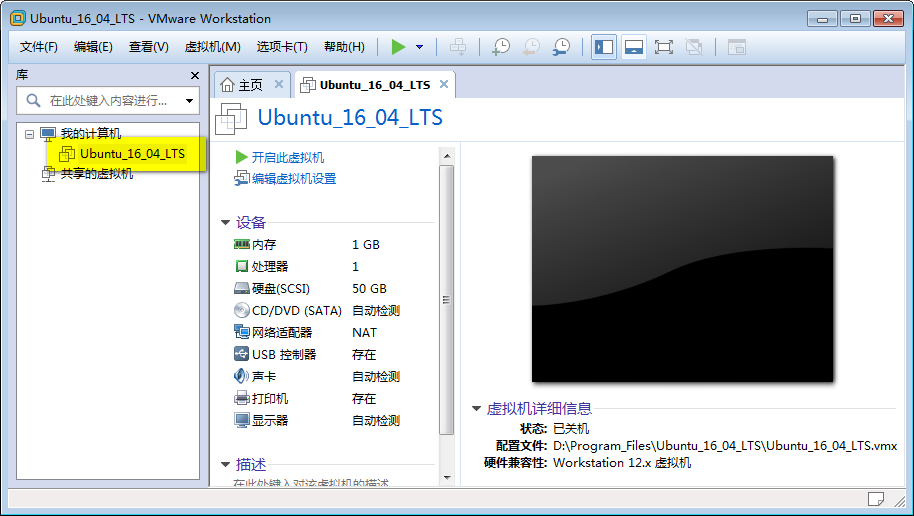This screenshot has width=914, height=516.
Task: Click the VMware Workstation title bar icon
Action: pos(18,18)
